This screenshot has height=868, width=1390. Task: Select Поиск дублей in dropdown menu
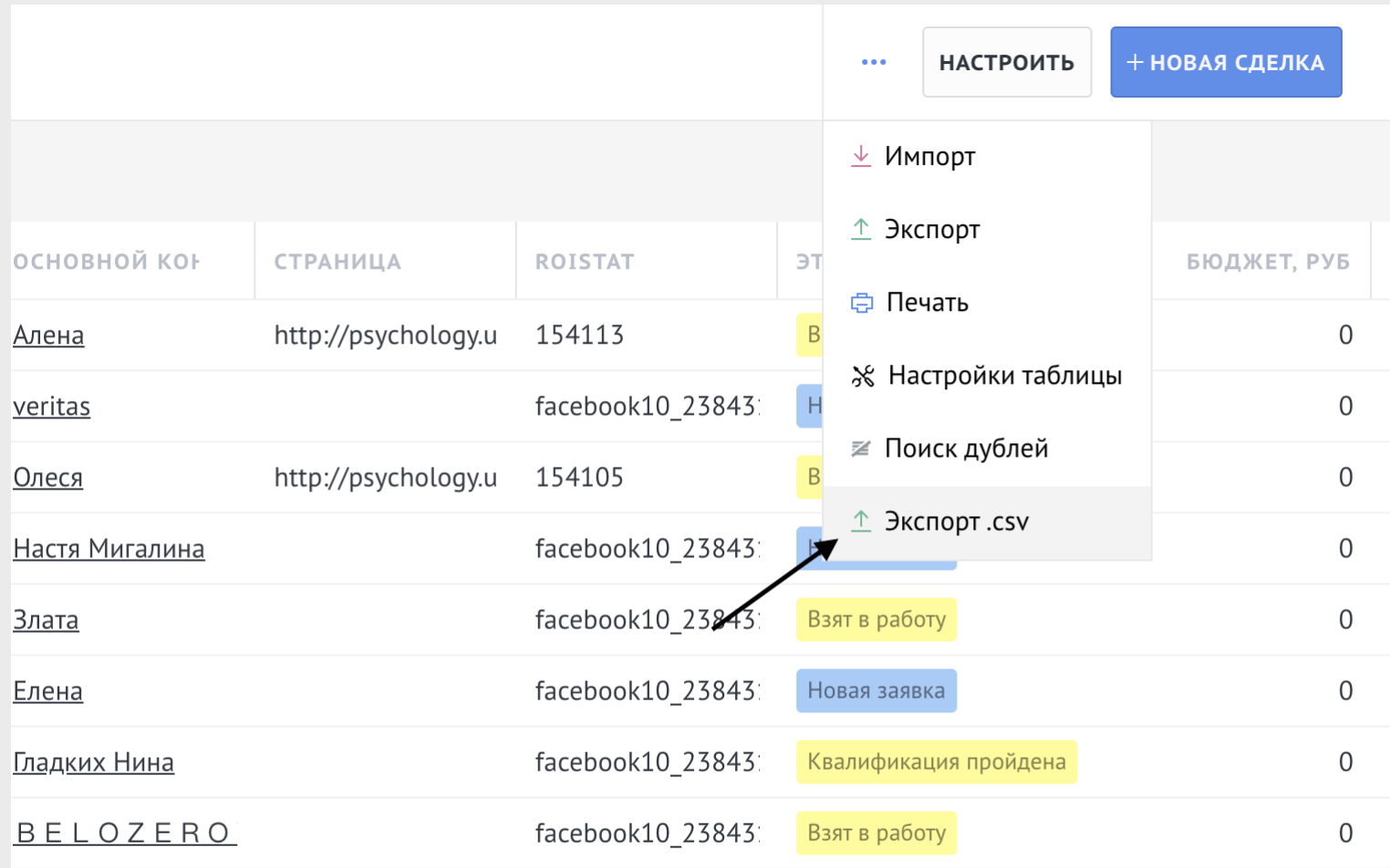click(x=966, y=449)
